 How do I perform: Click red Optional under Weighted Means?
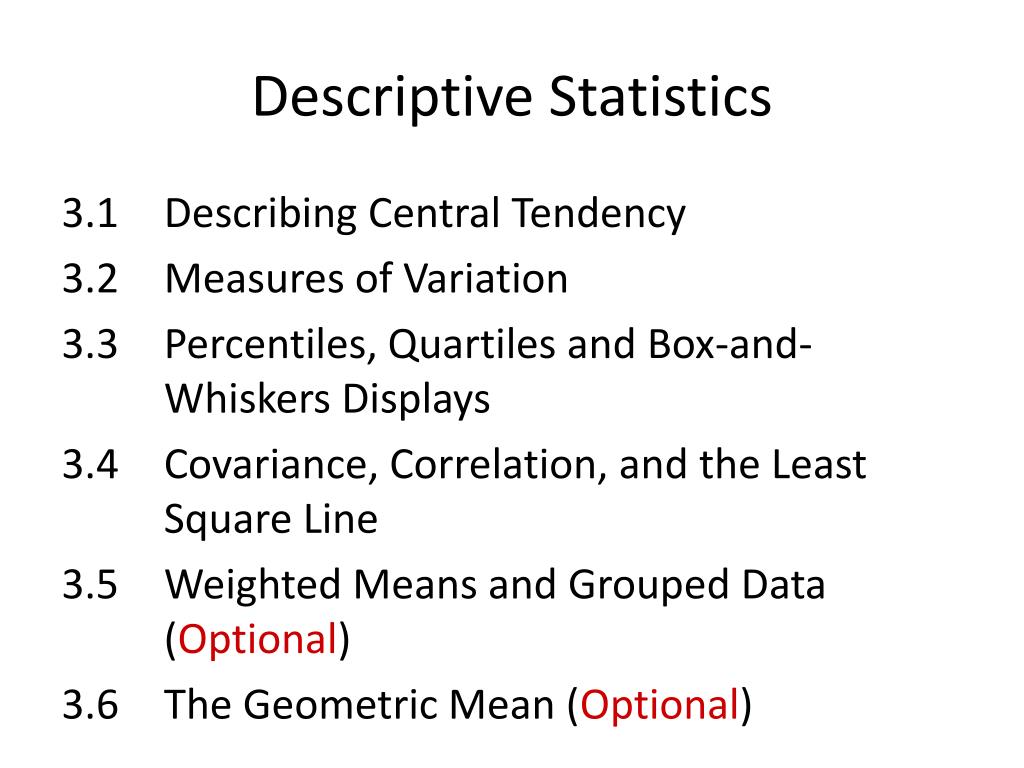257,640
